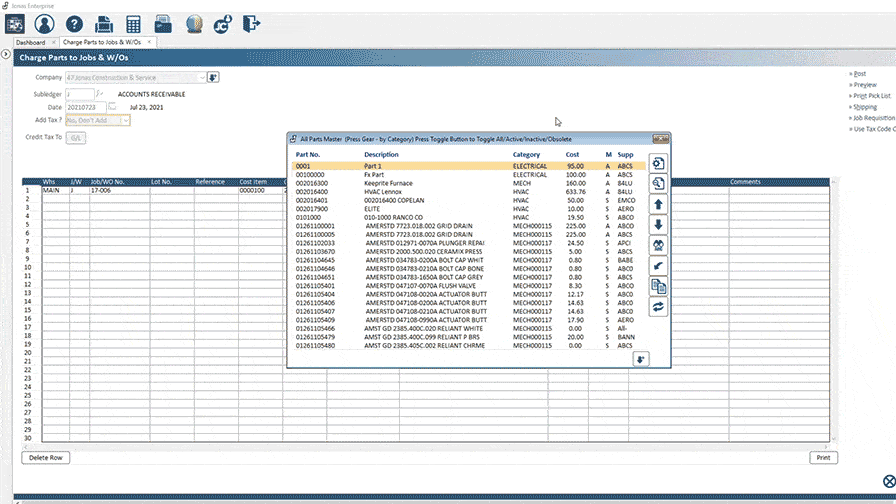Close the Charge Parts to Jobs tab

pyautogui.click(x=149, y=42)
